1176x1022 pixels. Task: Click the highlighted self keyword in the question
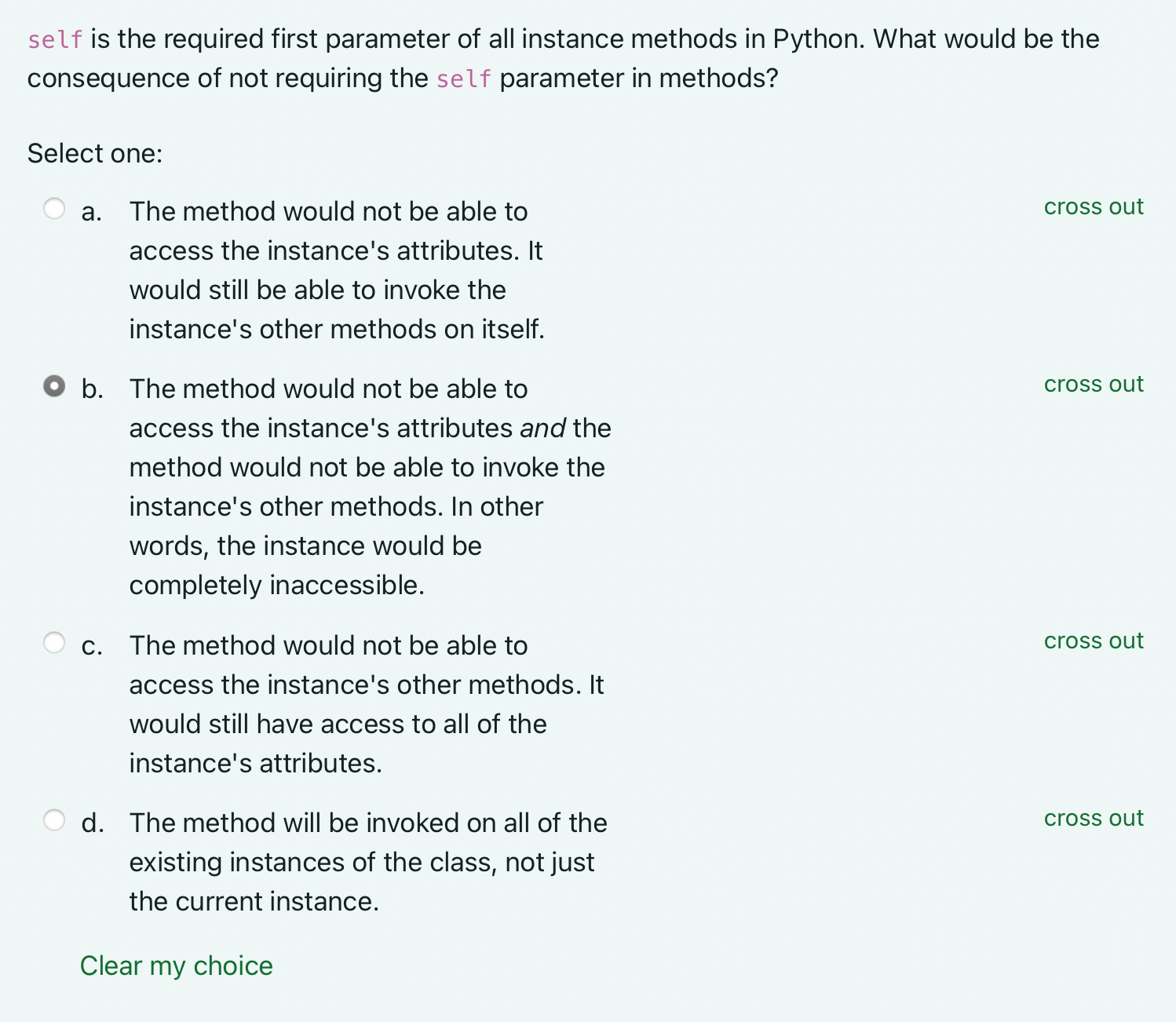[53, 38]
